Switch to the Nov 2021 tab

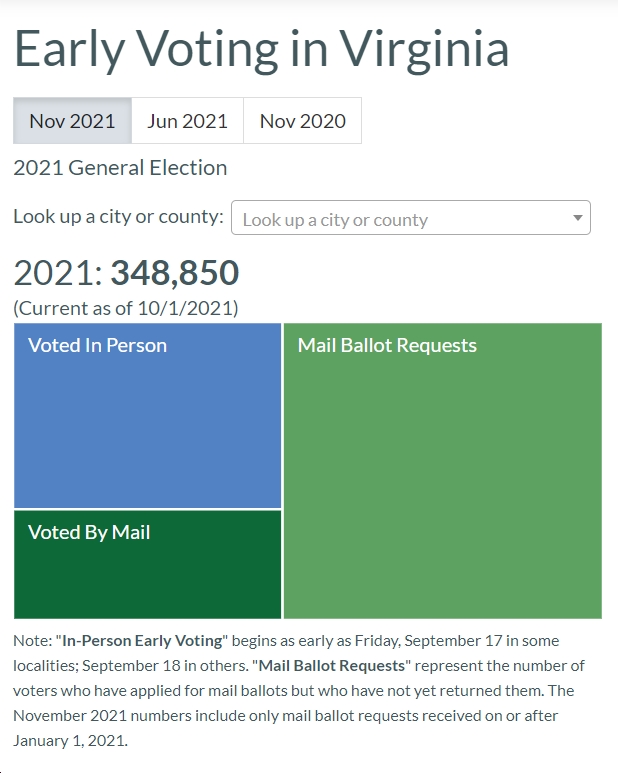click(x=72, y=121)
